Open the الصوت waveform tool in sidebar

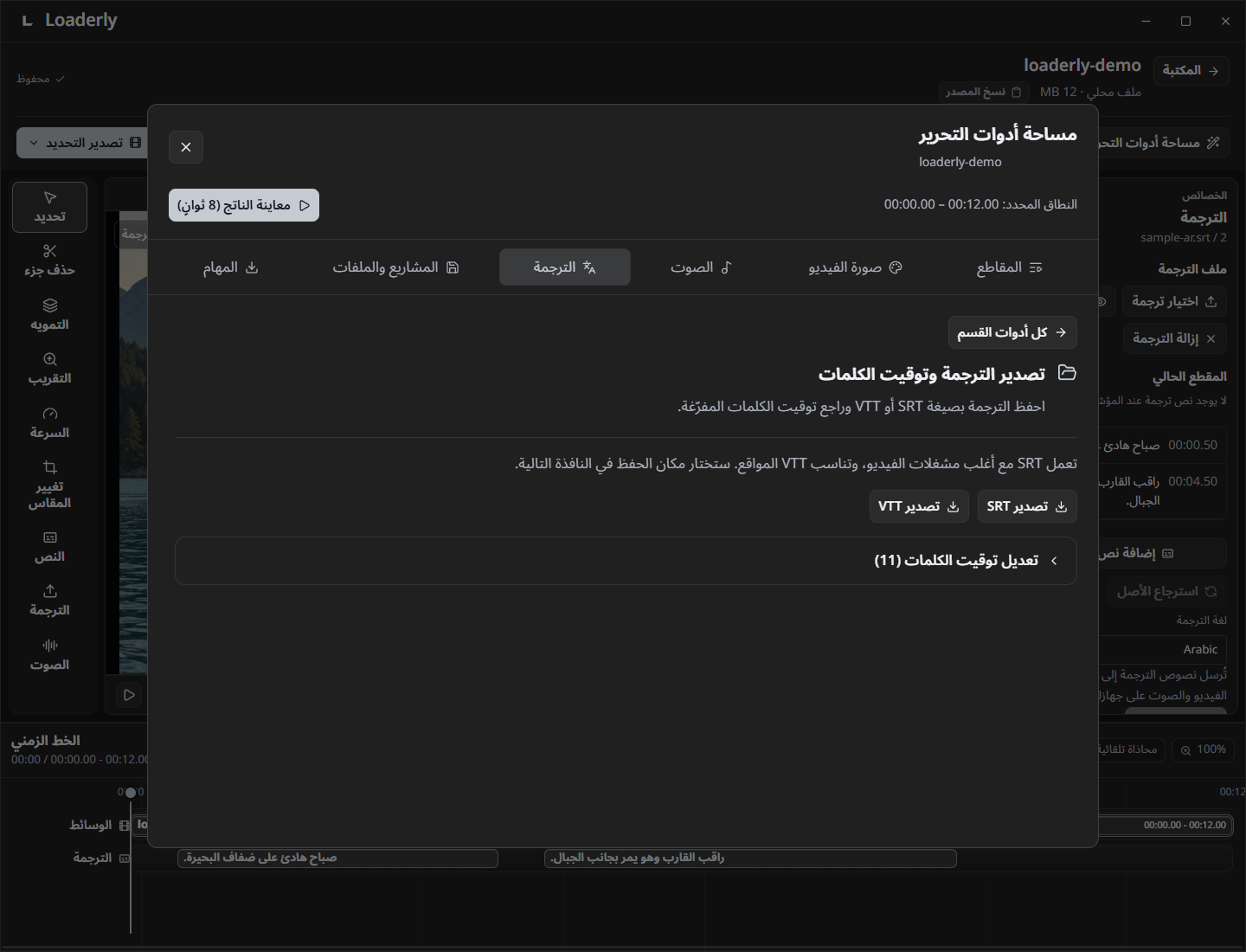(x=49, y=655)
